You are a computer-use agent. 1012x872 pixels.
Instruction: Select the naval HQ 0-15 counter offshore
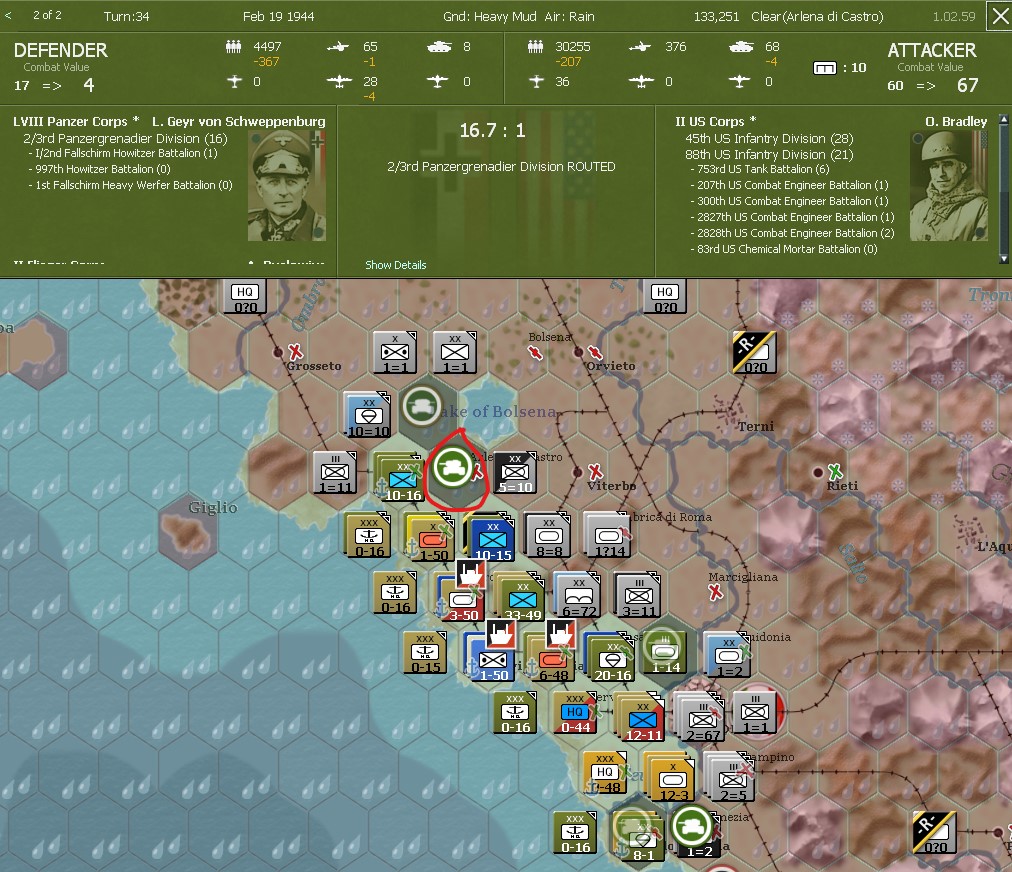(x=424, y=653)
